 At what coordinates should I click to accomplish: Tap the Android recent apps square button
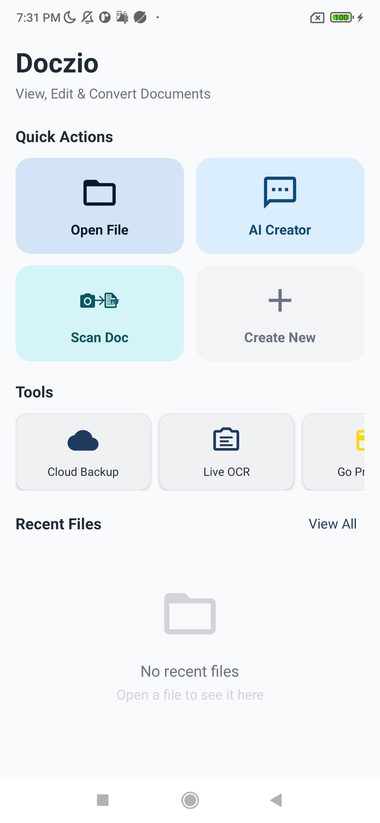tap(103, 800)
